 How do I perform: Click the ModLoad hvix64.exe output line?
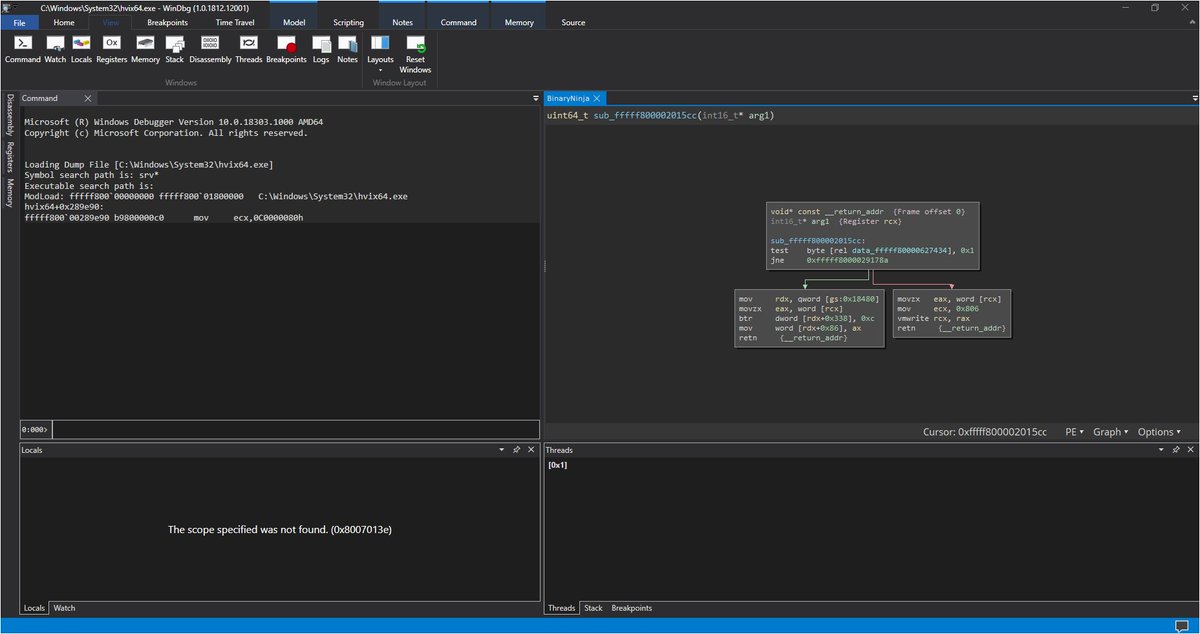[x=216, y=197]
